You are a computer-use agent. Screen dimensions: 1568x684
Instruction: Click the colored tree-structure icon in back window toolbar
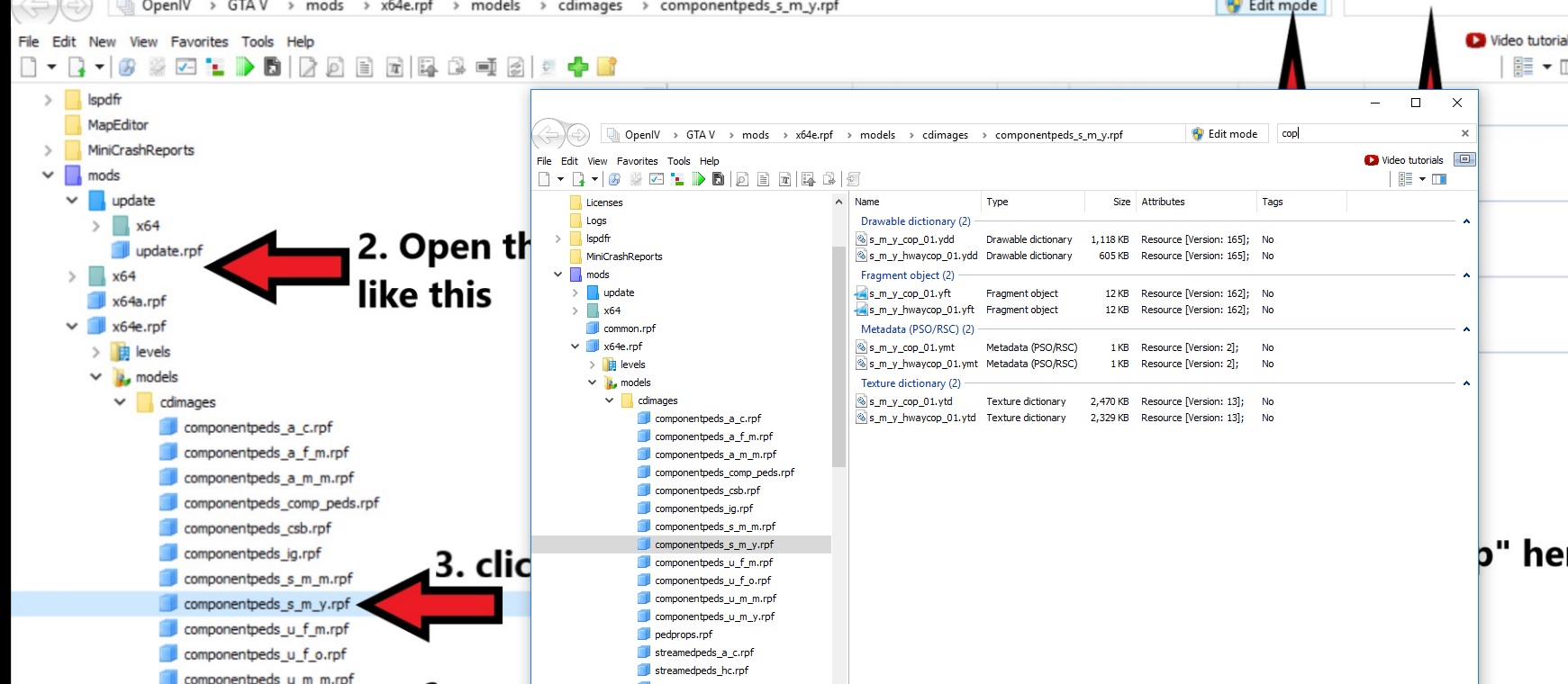pyautogui.click(x=215, y=67)
